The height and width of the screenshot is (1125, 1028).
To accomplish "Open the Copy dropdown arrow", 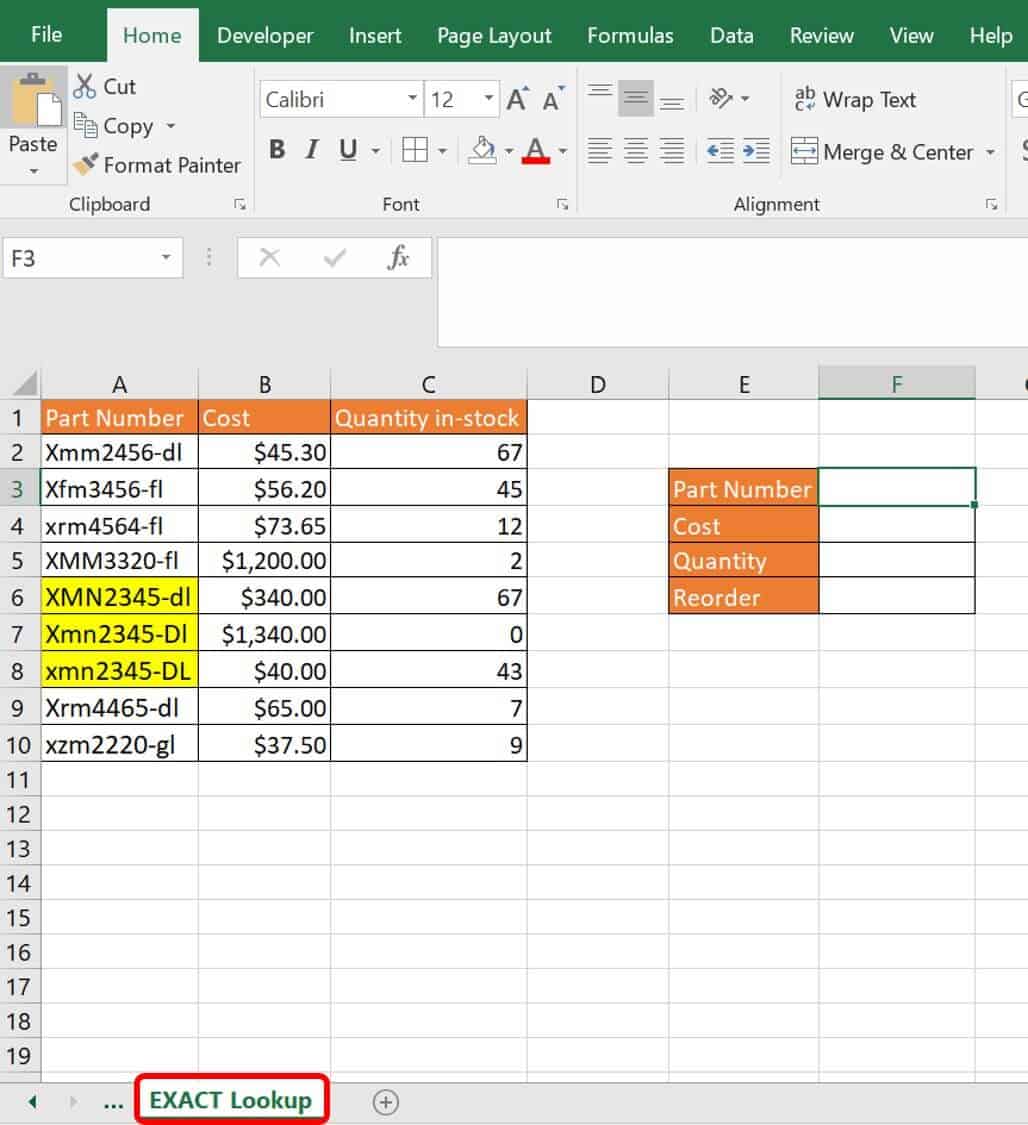I will [171, 126].
